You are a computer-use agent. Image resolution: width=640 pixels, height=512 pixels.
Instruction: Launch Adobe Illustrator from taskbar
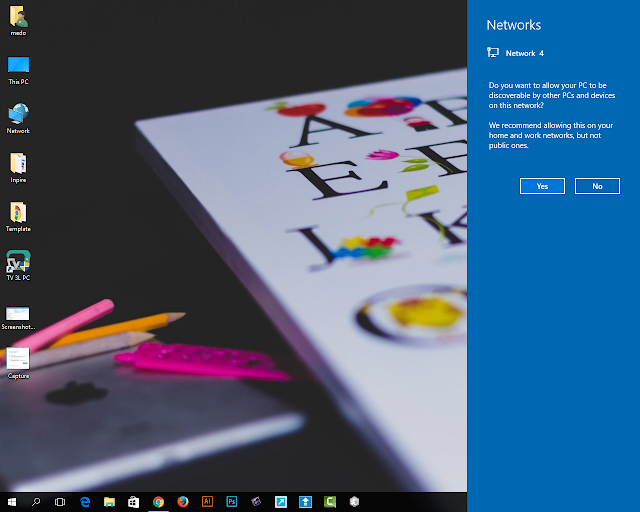coord(207,502)
